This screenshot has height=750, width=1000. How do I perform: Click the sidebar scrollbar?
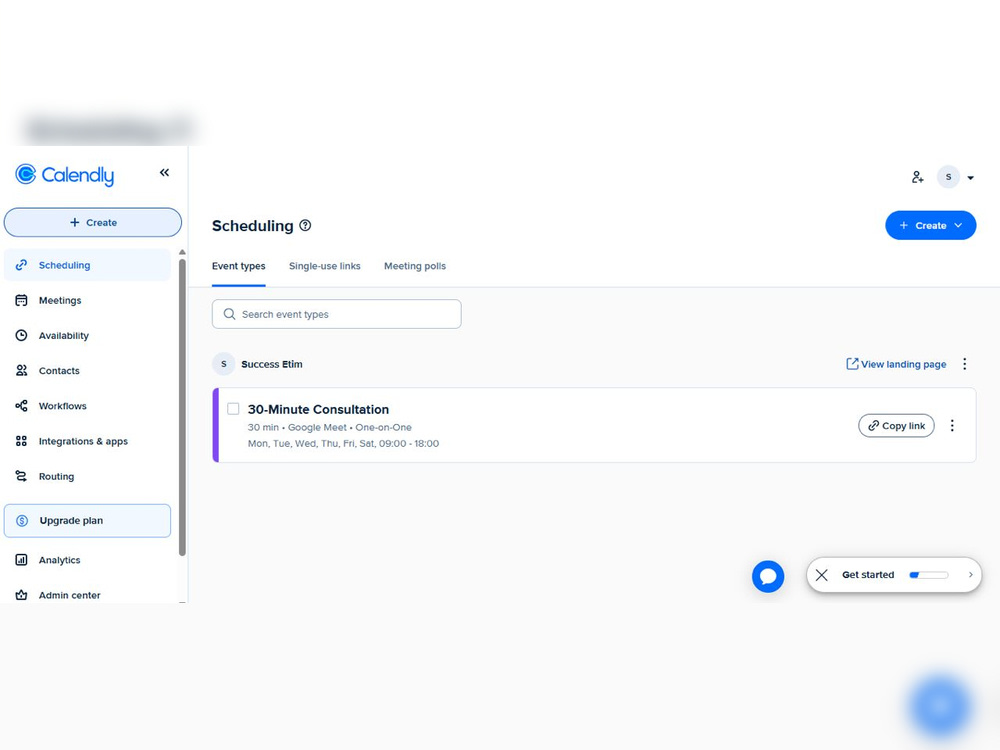click(x=182, y=407)
